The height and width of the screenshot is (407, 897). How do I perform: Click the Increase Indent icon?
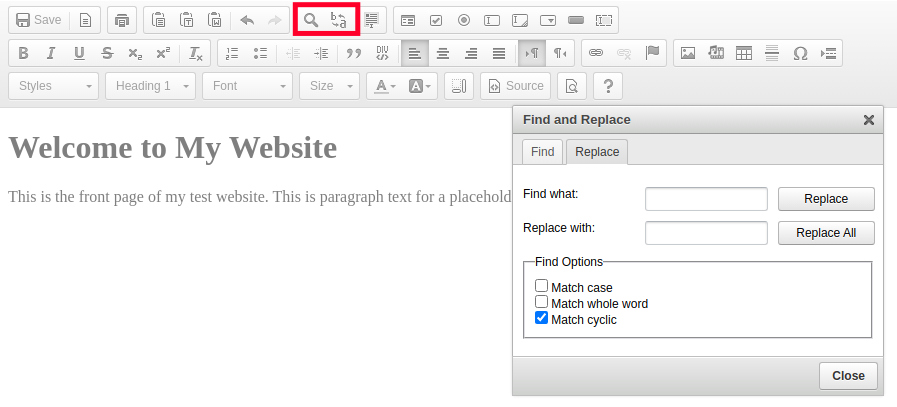[x=322, y=53]
